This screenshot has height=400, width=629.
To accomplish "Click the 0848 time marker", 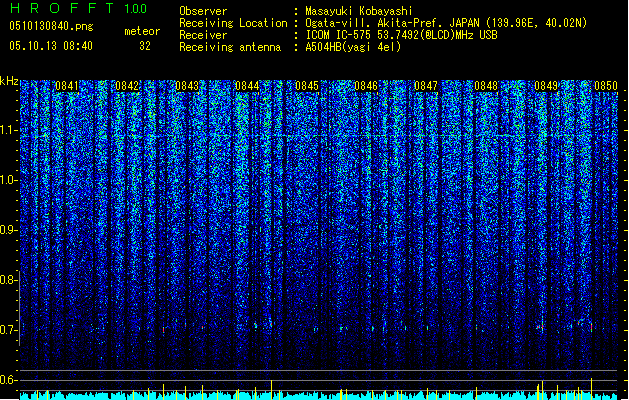I will 486,86.
